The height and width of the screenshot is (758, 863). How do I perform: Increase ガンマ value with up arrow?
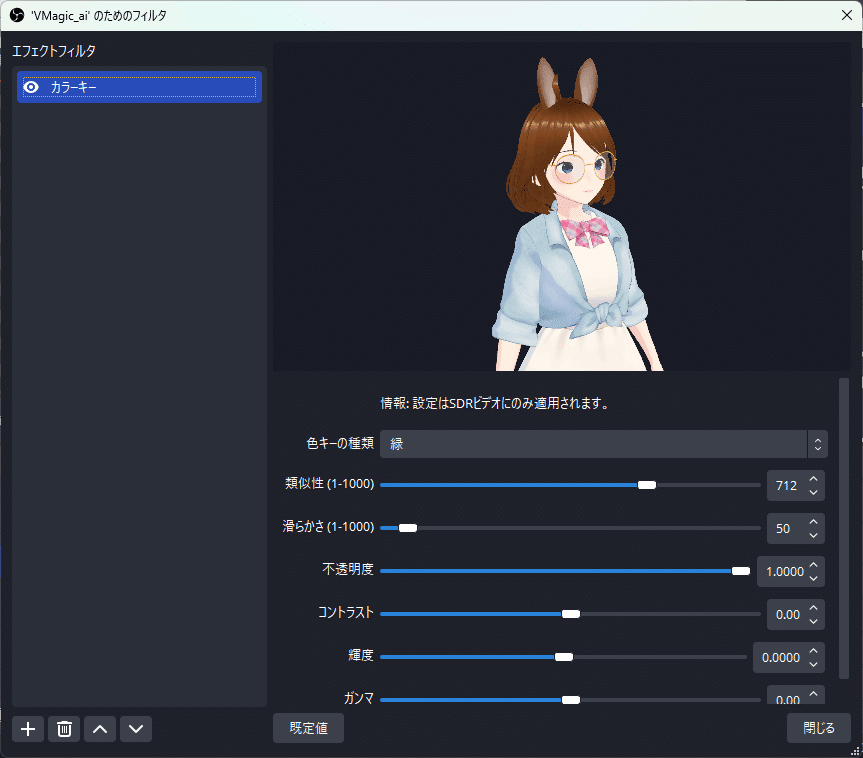click(813, 694)
